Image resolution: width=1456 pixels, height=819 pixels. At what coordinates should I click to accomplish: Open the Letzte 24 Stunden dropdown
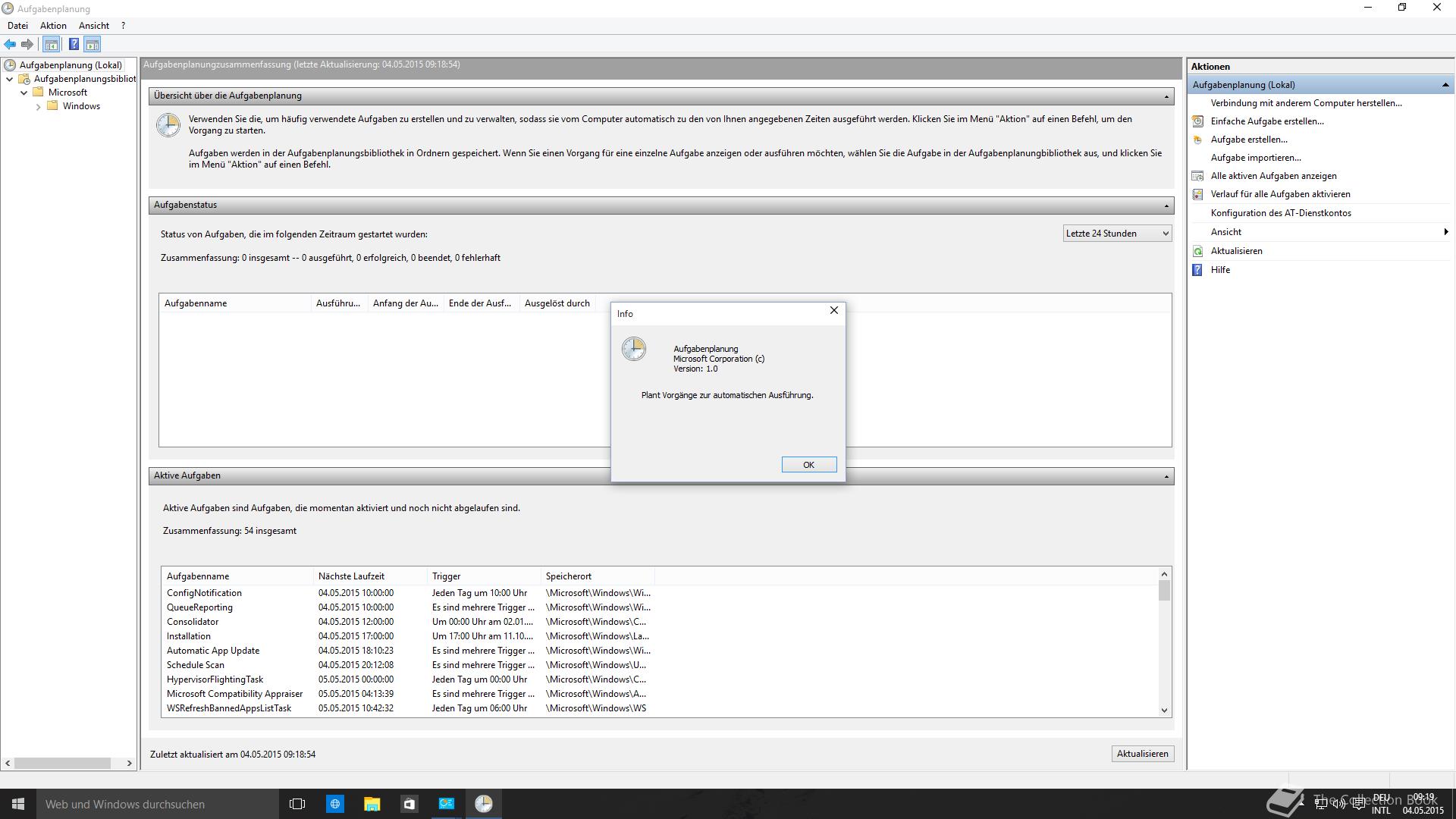pyautogui.click(x=1117, y=234)
